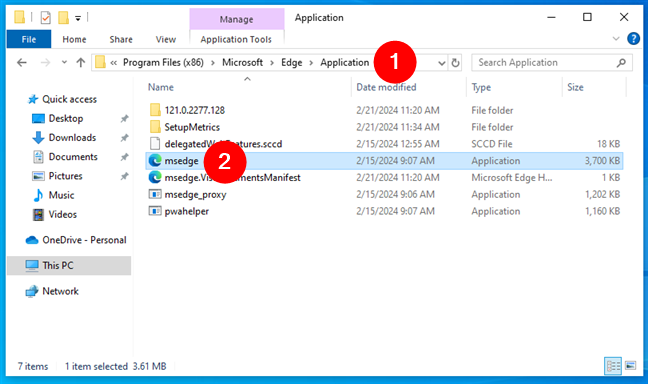The image size is (648, 384).
Task: Click the Search Application input field
Action: [x=551, y=62]
